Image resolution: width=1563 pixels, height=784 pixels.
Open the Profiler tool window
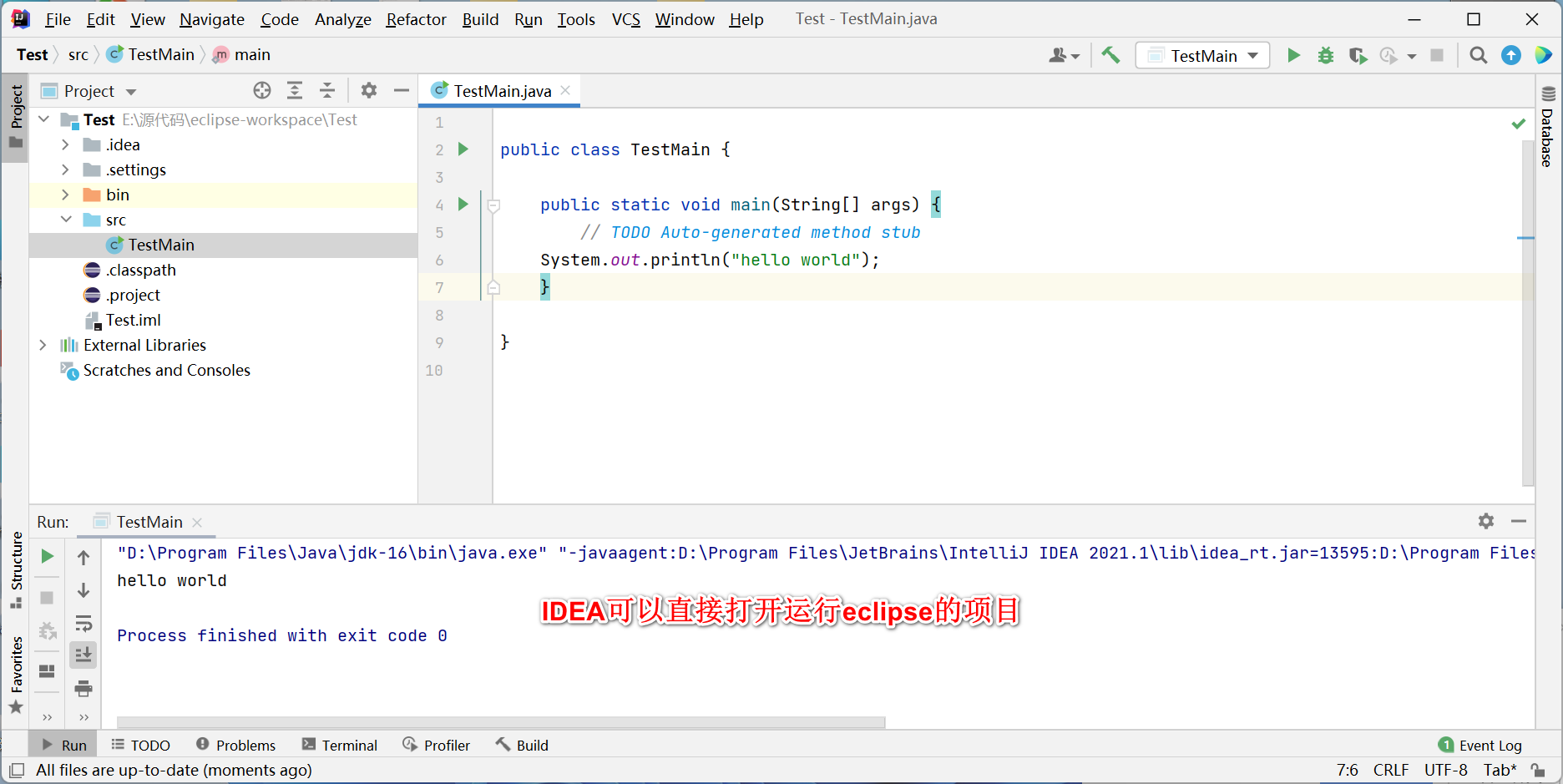pyautogui.click(x=436, y=745)
